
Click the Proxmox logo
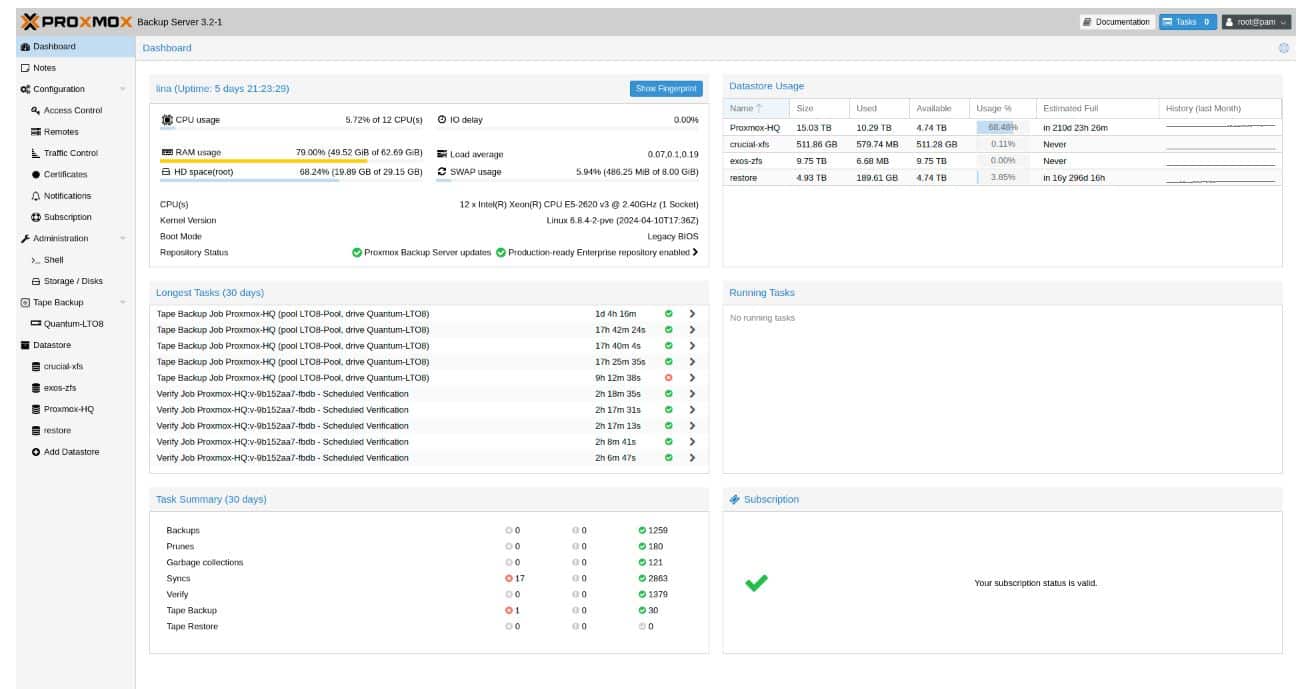coord(76,21)
